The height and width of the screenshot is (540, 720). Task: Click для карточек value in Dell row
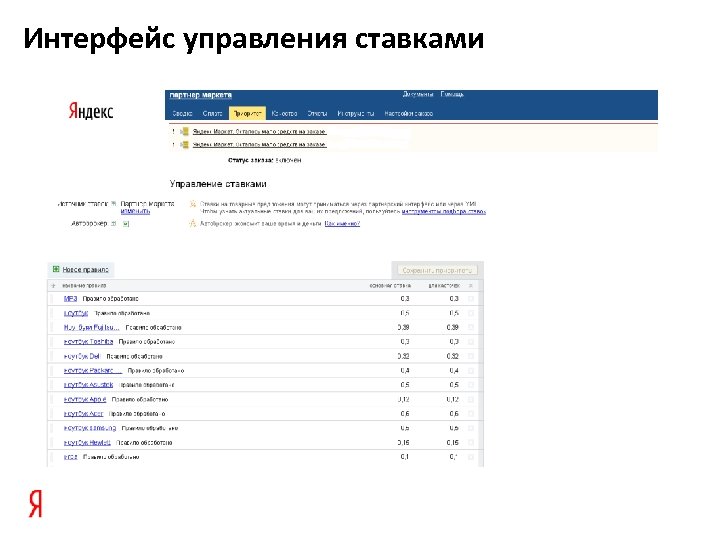452,356
